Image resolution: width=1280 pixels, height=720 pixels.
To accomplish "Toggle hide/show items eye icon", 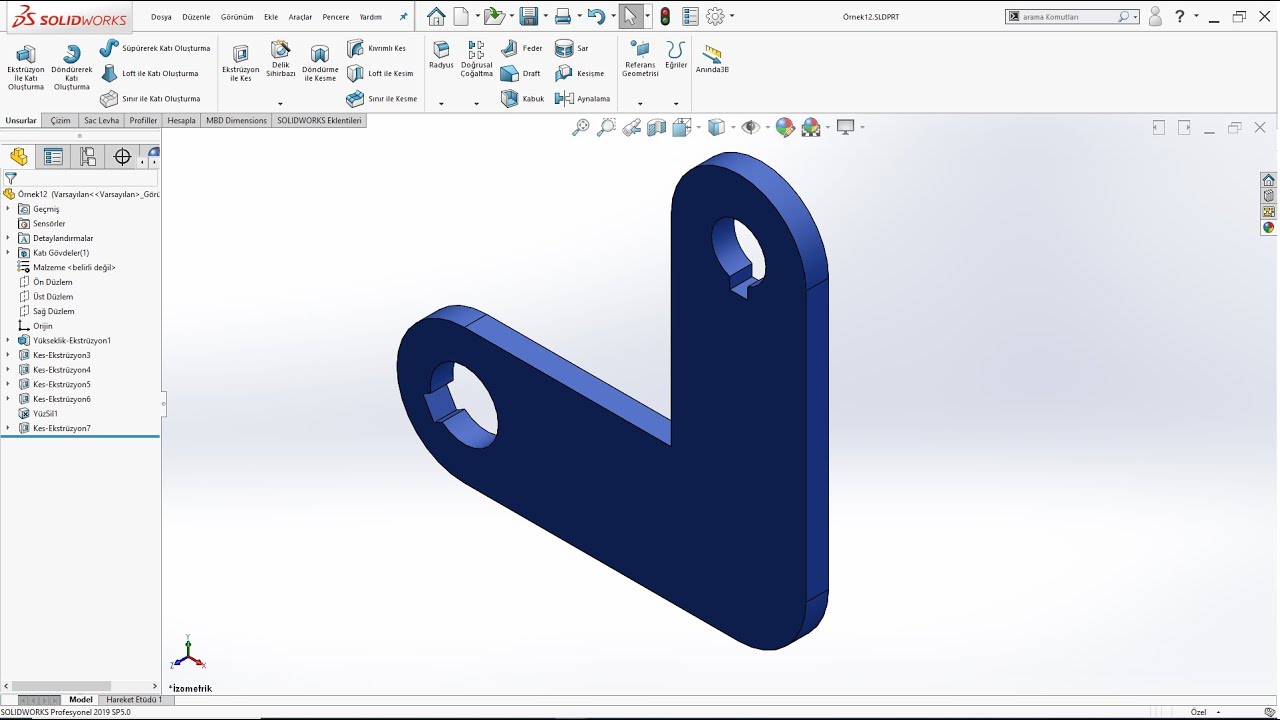I will (750, 127).
